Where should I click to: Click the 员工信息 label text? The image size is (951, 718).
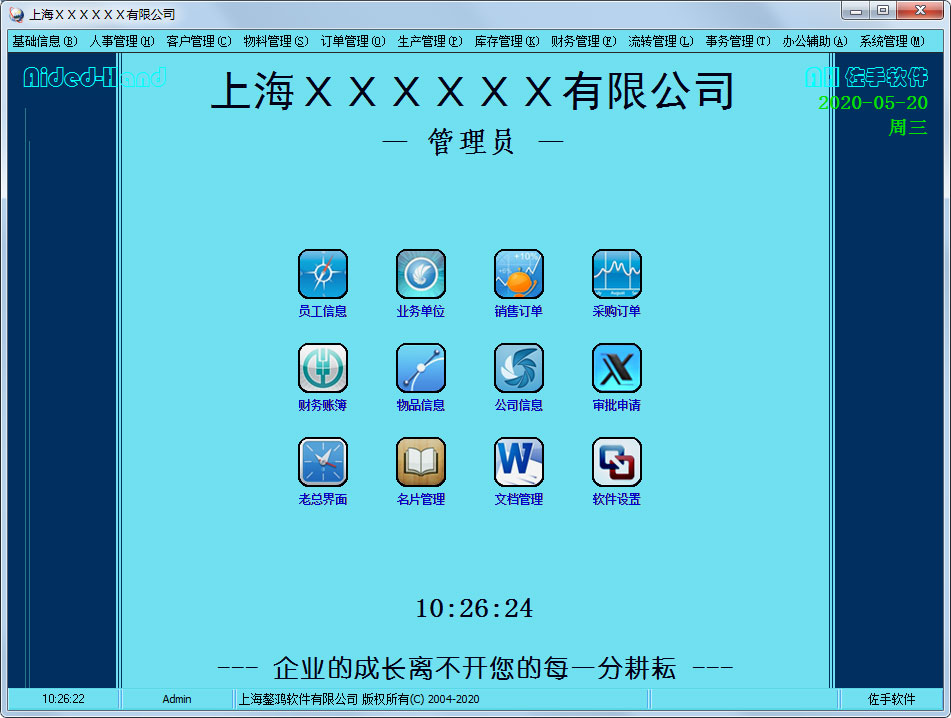[323, 312]
